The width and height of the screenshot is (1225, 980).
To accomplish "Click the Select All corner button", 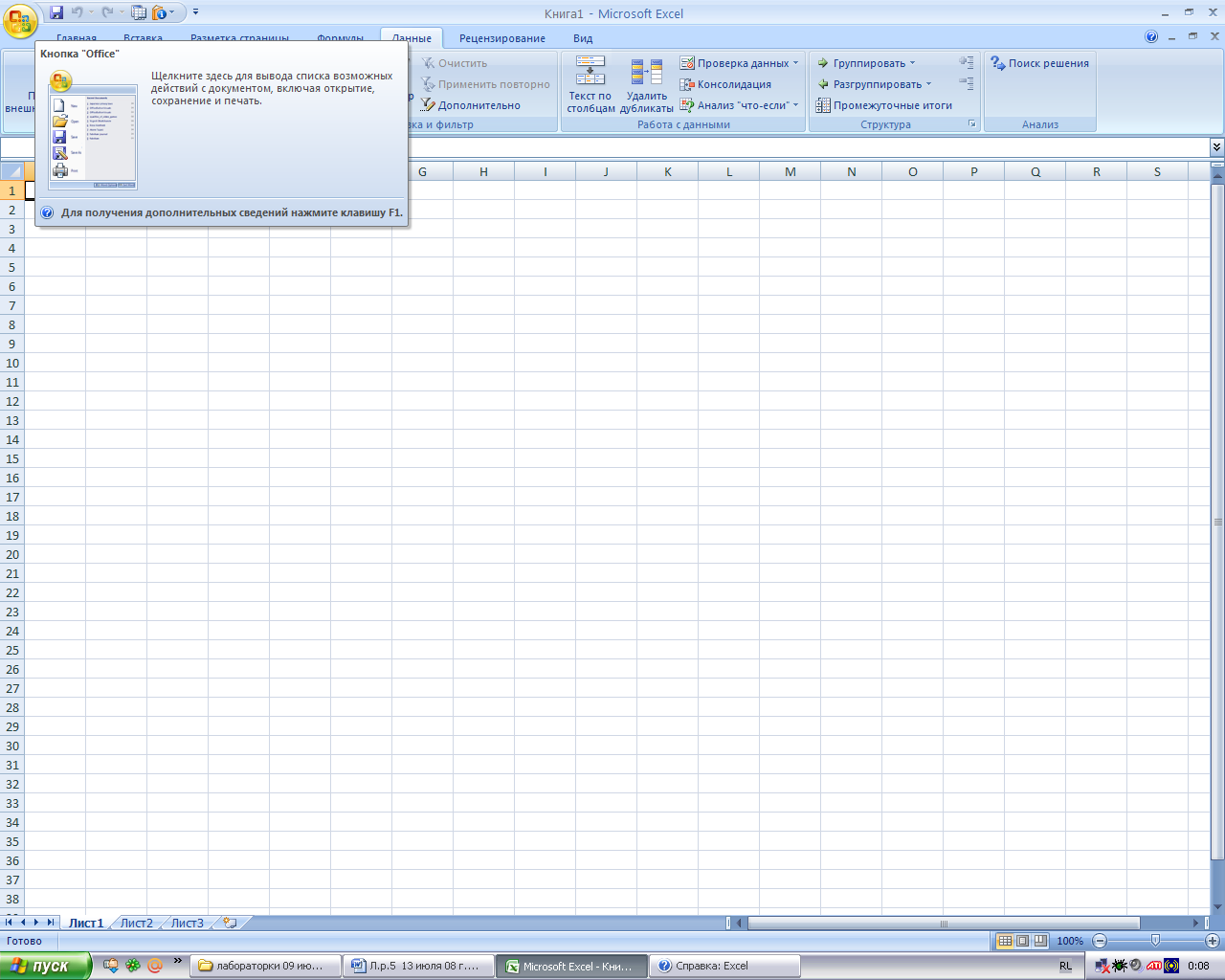I will pos(11,171).
